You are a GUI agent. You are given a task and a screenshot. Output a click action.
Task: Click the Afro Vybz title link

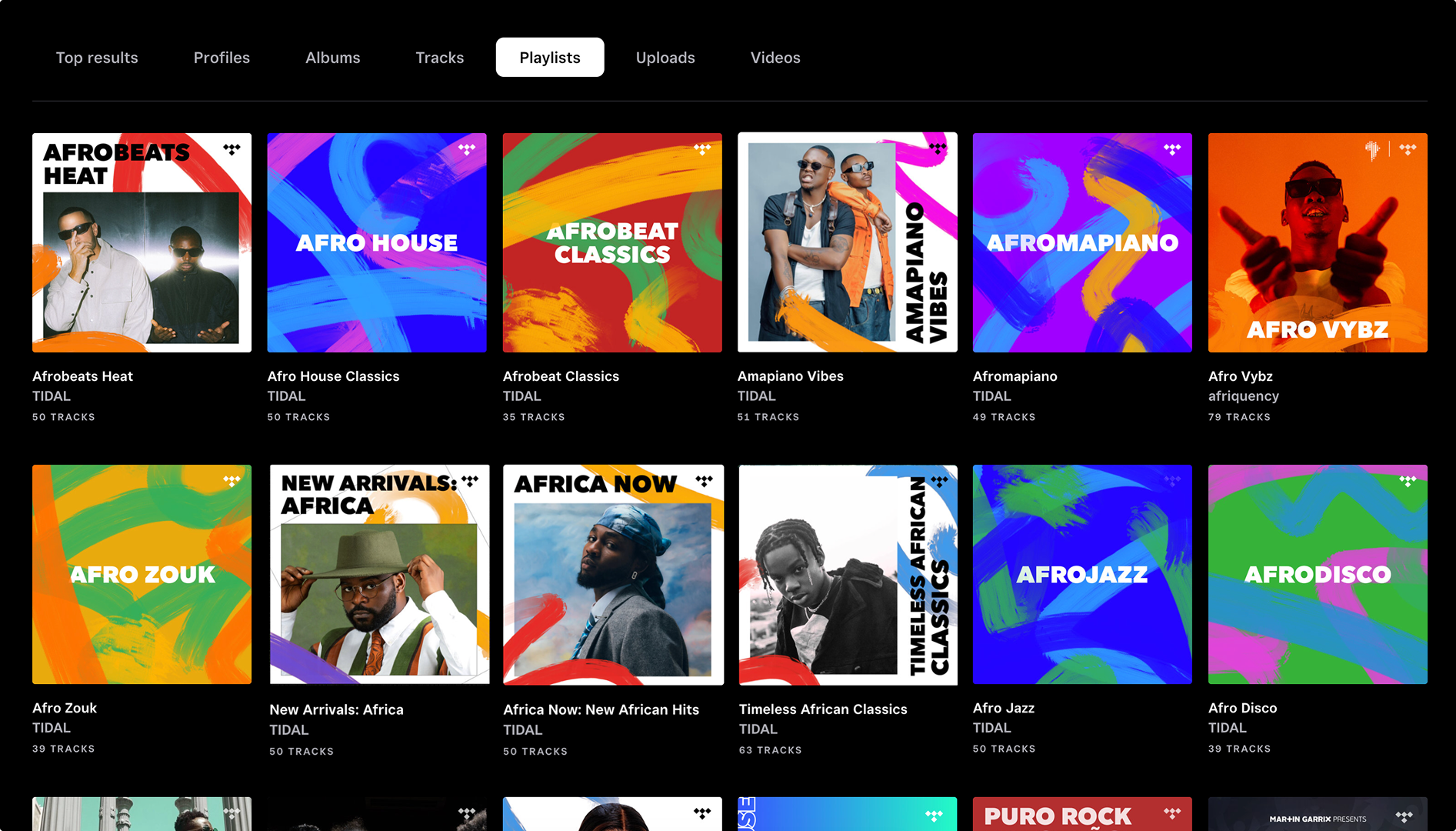[x=1240, y=376]
